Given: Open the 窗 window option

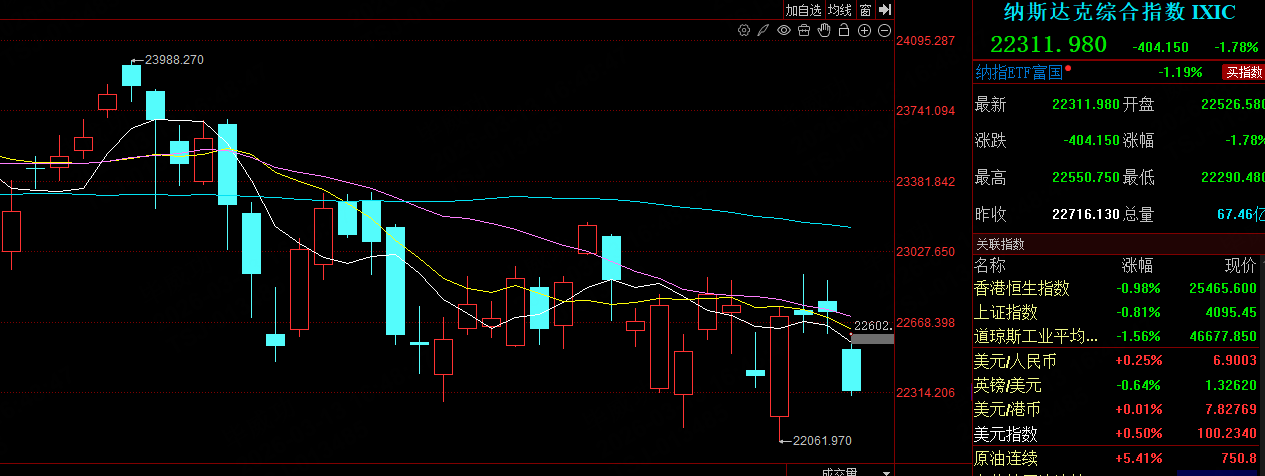Looking at the screenshot, I should (864, 10).
